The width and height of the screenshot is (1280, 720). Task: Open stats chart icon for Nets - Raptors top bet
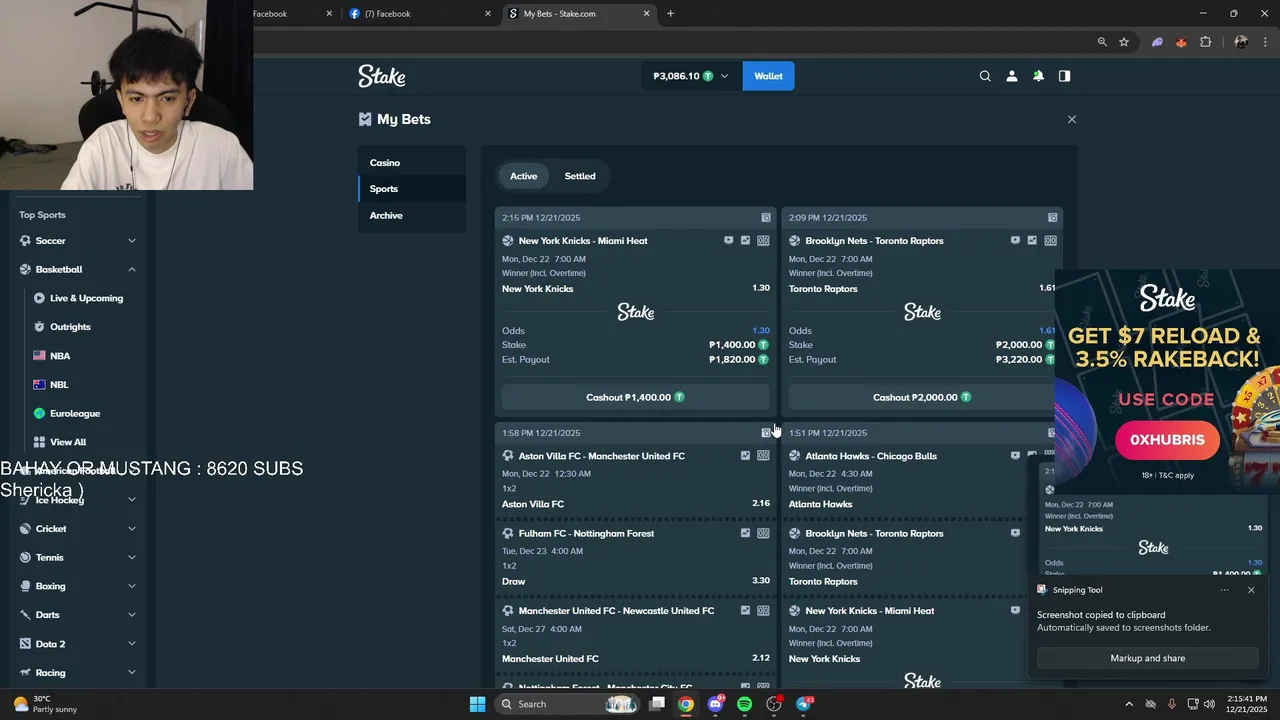1032,241
